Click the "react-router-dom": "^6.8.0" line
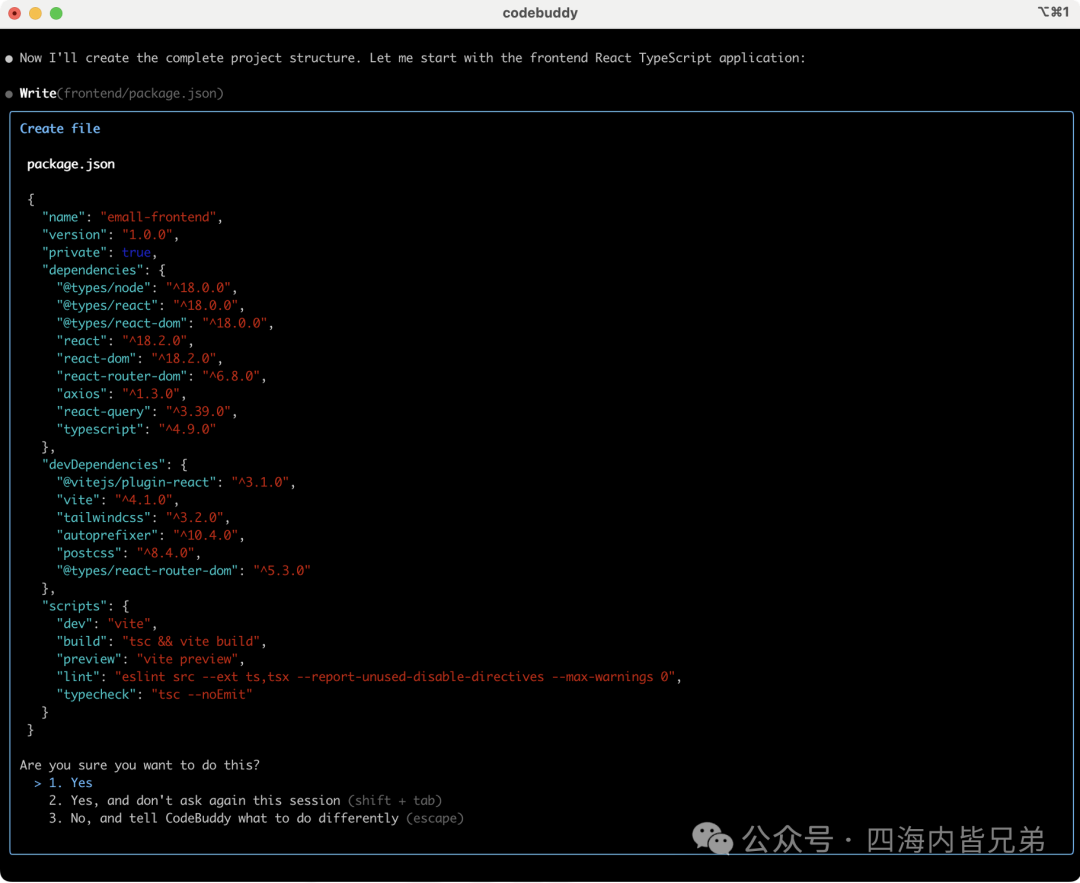This screenshot has width=1080, height=883. [x=161, y=377]
